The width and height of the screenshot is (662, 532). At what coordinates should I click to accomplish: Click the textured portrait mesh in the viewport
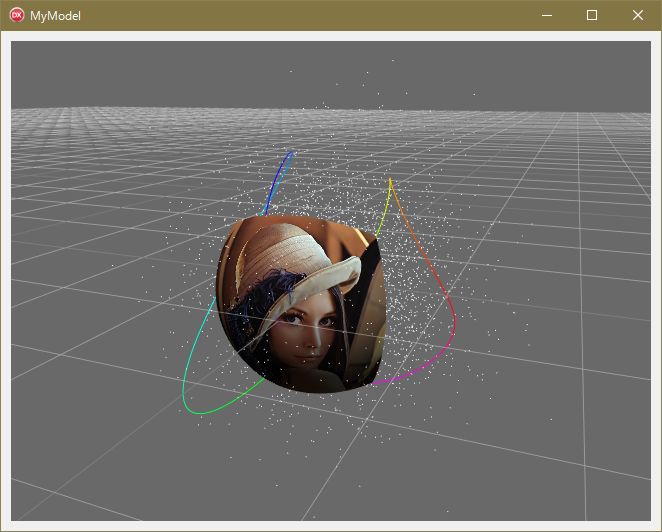pos(301,304)
